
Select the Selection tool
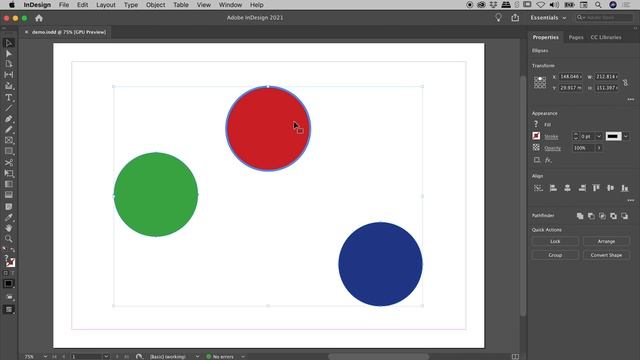pos(9,43)
